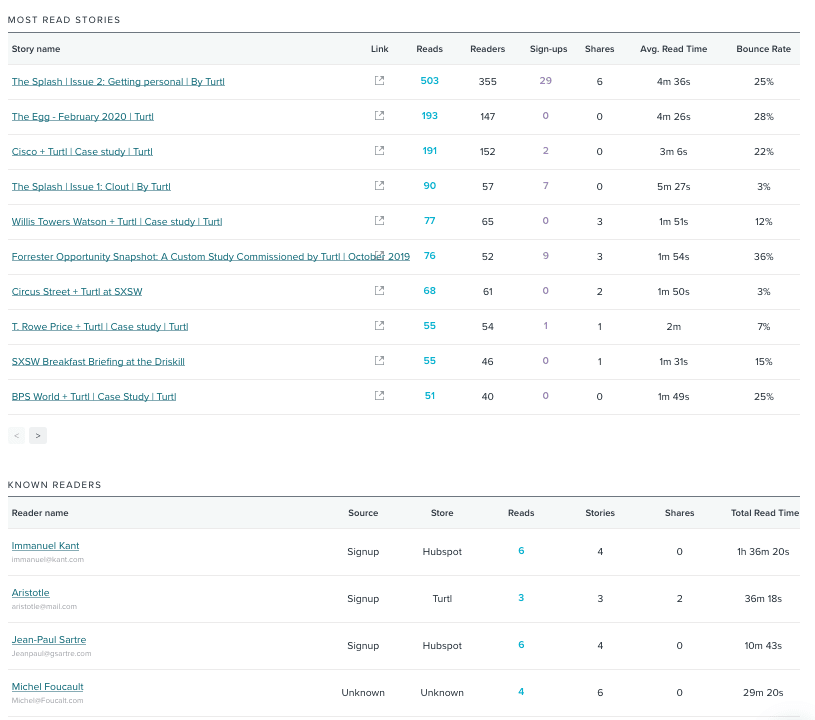
Task: Open external link icon for T. Rowe Price story
Action: pyautogui.click(x=379, y=326)
